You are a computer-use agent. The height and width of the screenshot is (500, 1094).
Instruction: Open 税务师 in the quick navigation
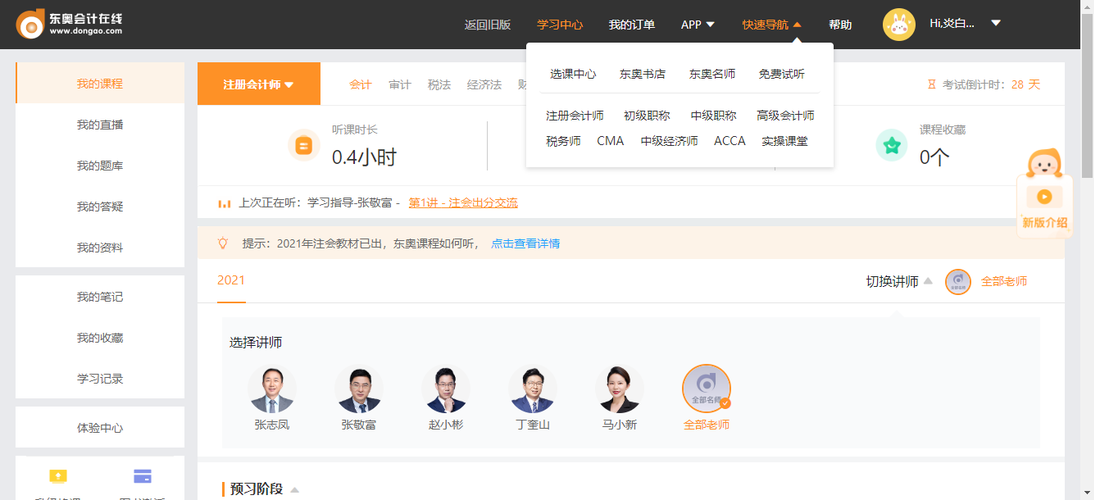[x=563, y=141]
